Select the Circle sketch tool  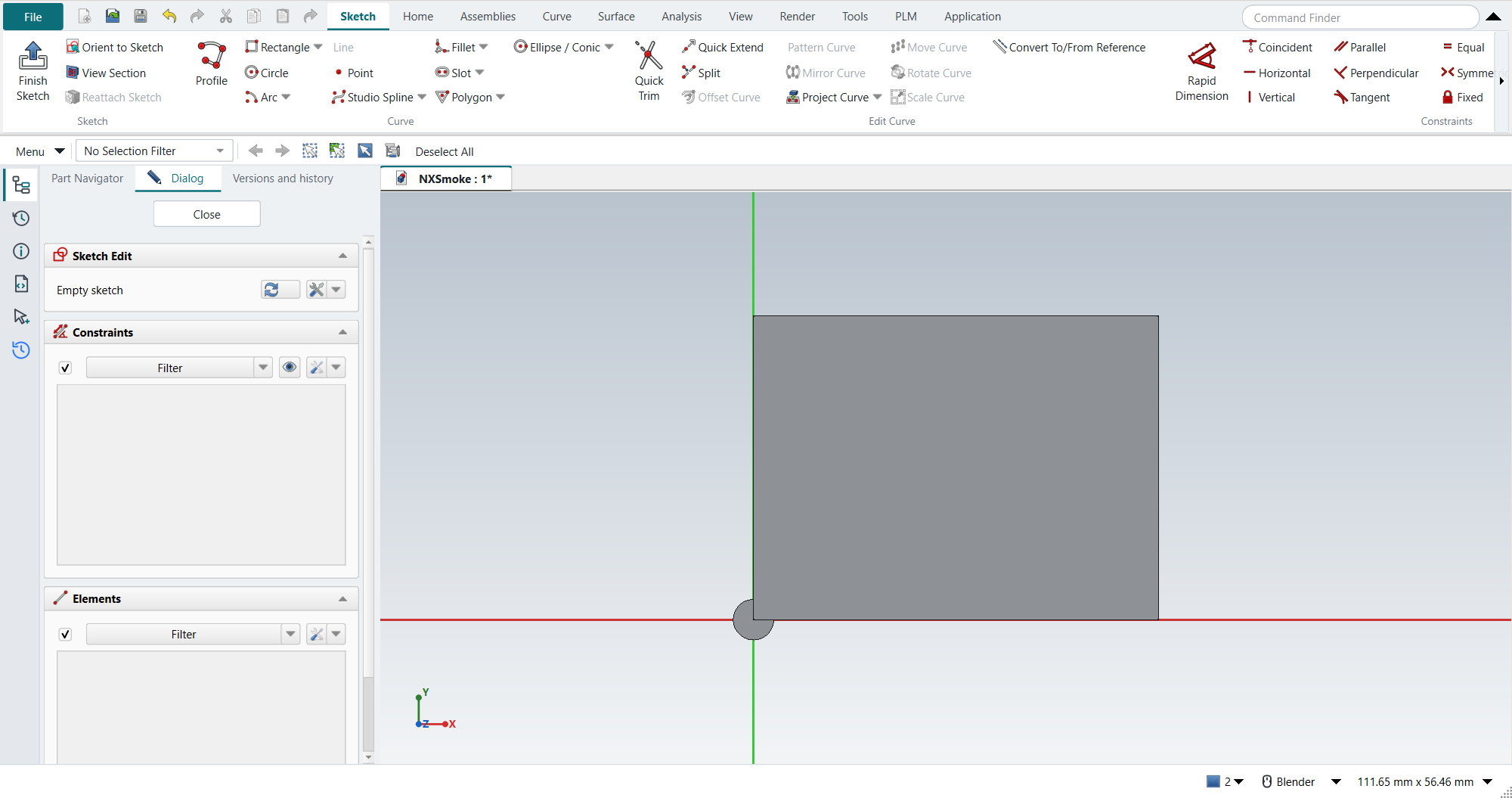(x=267, y=73)
